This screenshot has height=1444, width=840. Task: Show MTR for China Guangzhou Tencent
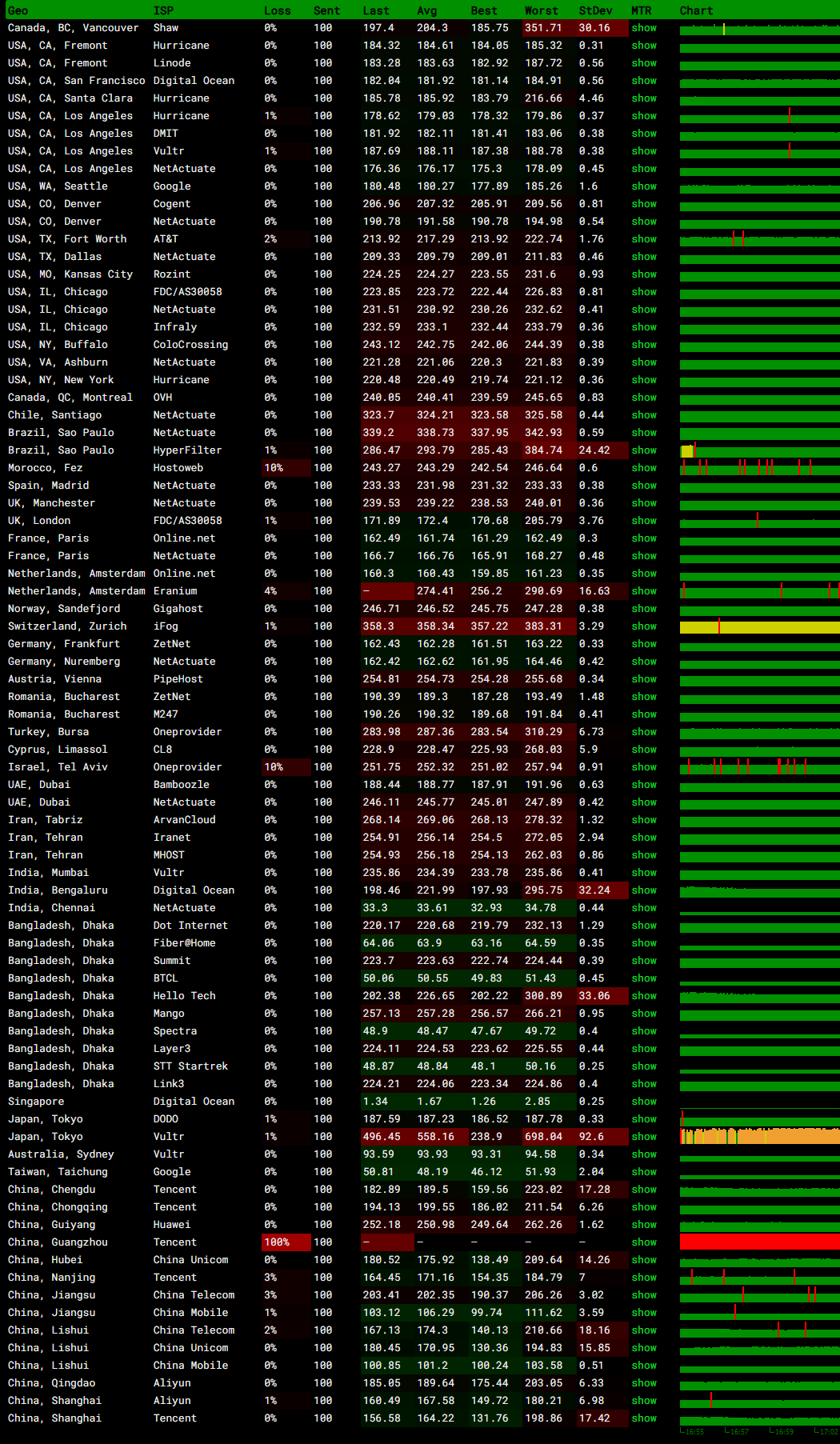coord(643,1242)
